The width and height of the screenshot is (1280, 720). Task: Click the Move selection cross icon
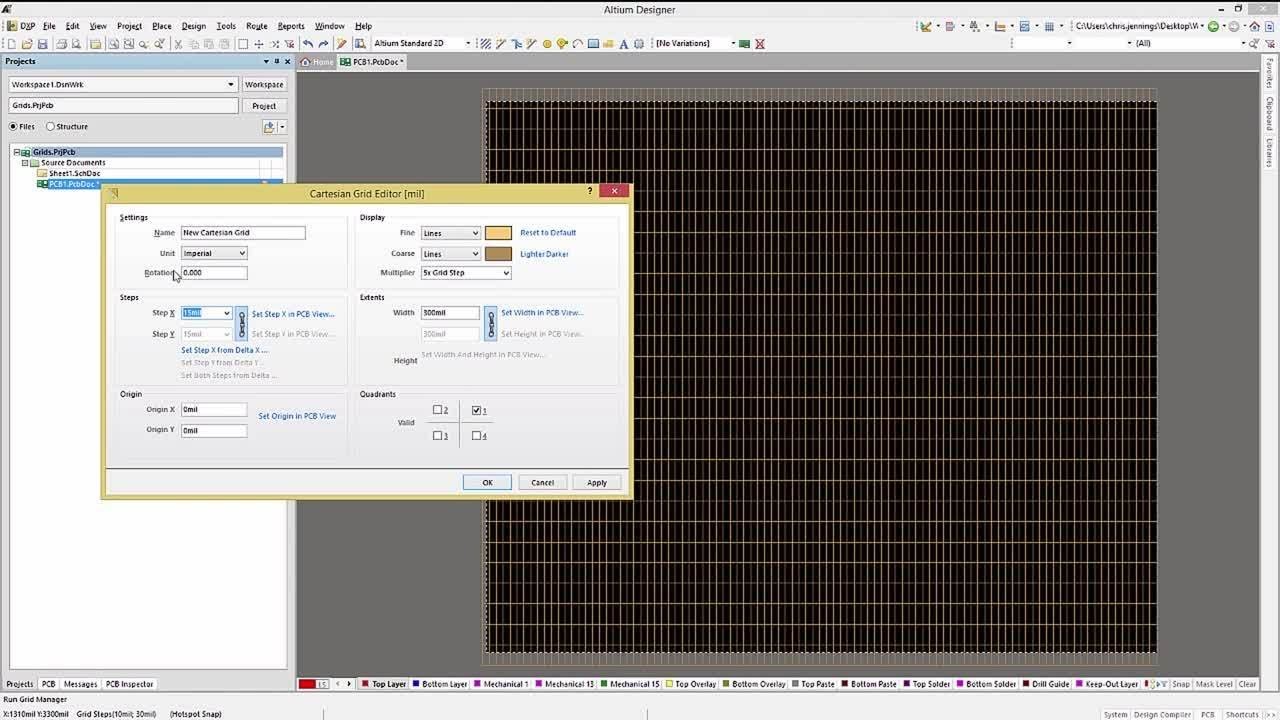pyautogui.click(x=259, y=44)
